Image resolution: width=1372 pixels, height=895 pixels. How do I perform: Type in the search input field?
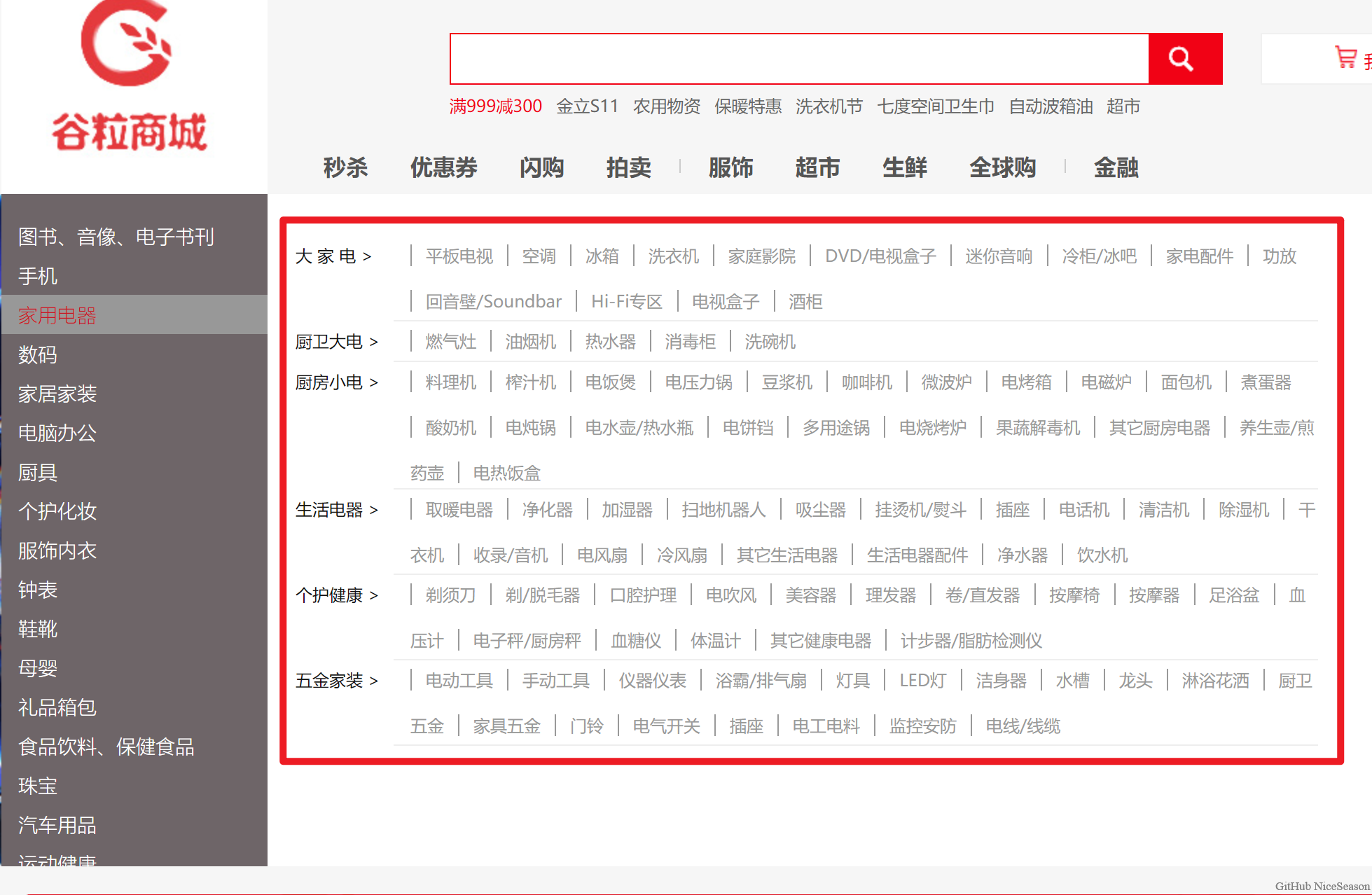pos(798,59)
